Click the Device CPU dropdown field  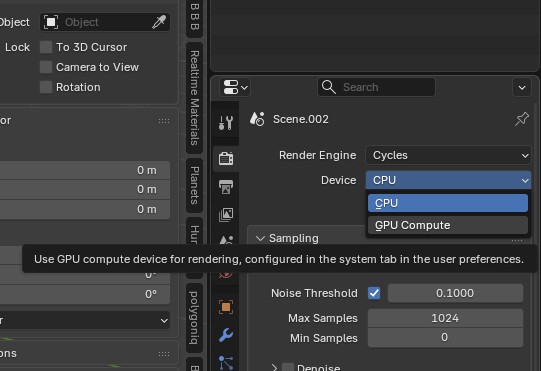tap(448, 180)
